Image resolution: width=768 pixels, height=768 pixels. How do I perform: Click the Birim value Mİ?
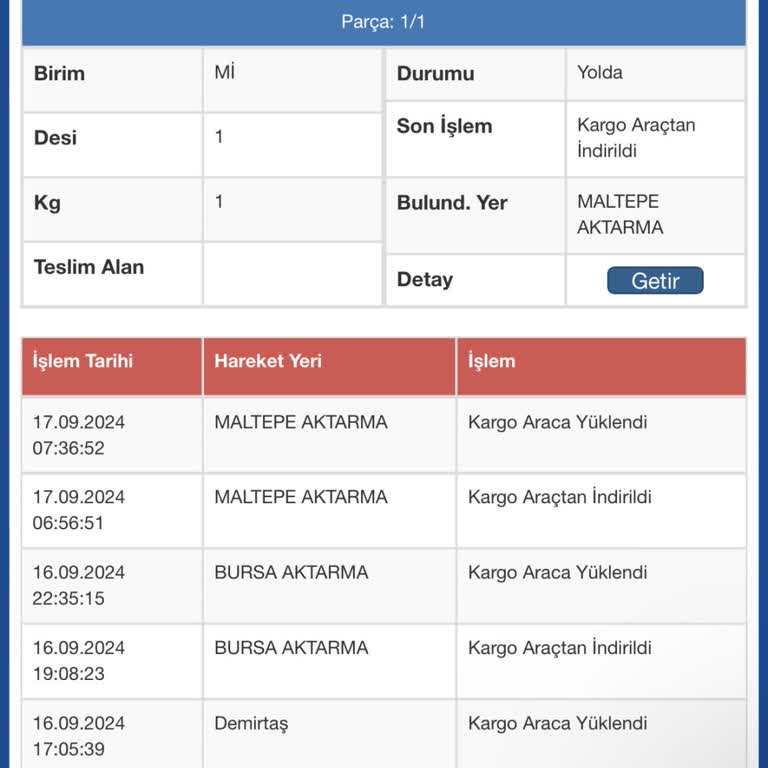225,72
